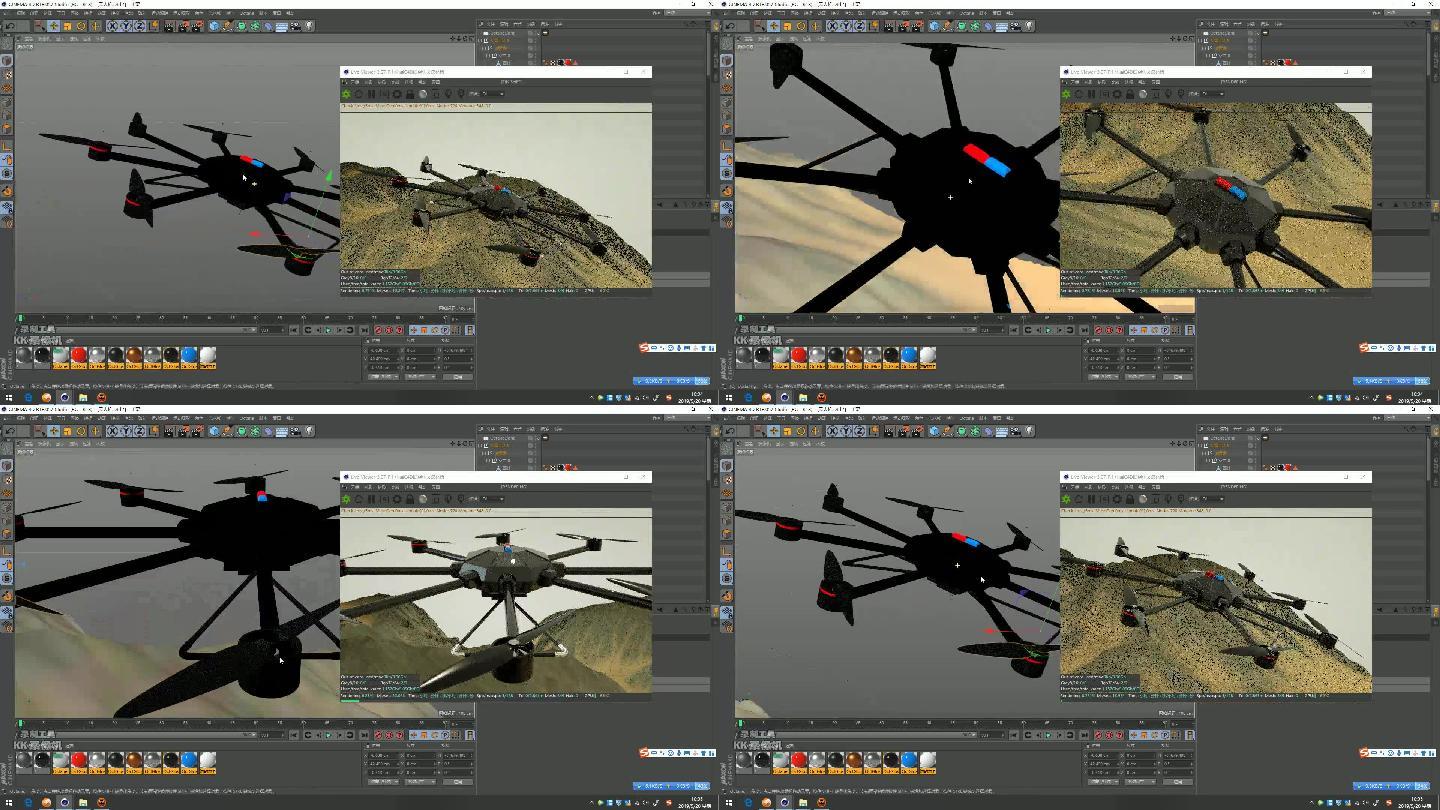Click X position field in multi-drone render pane
Screen dimensions: 1440x810
(x=1103, y=755)
